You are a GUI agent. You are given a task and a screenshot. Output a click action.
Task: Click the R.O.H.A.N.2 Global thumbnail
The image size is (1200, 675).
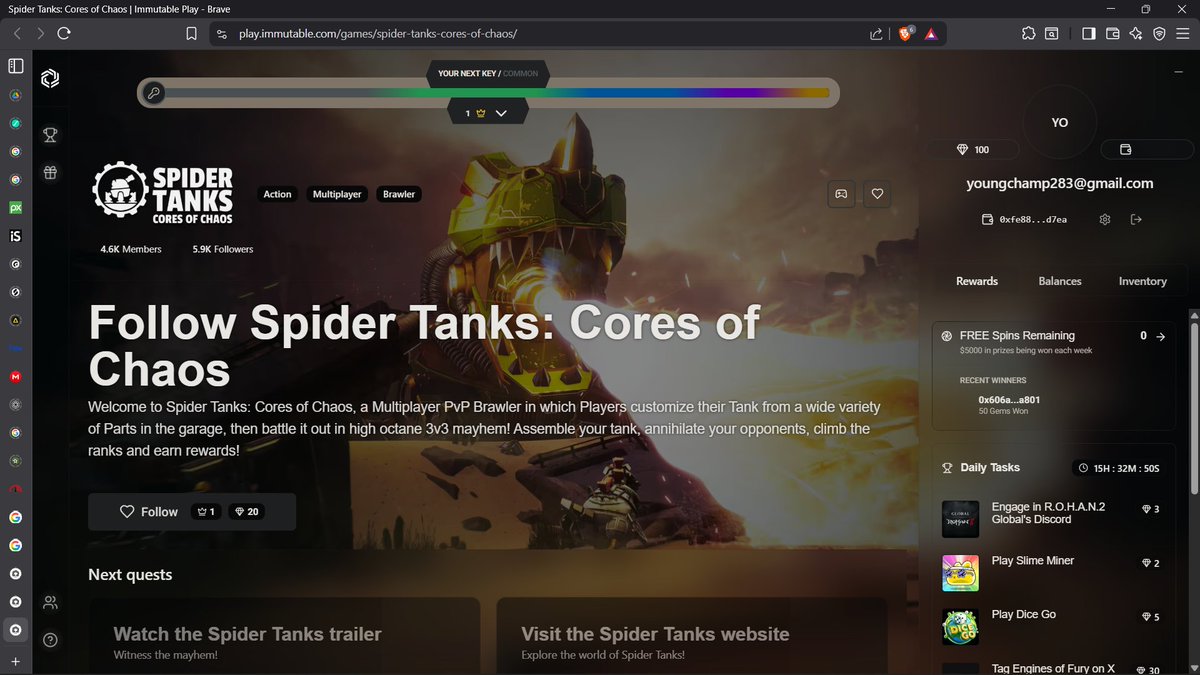(x=960, y=519)
